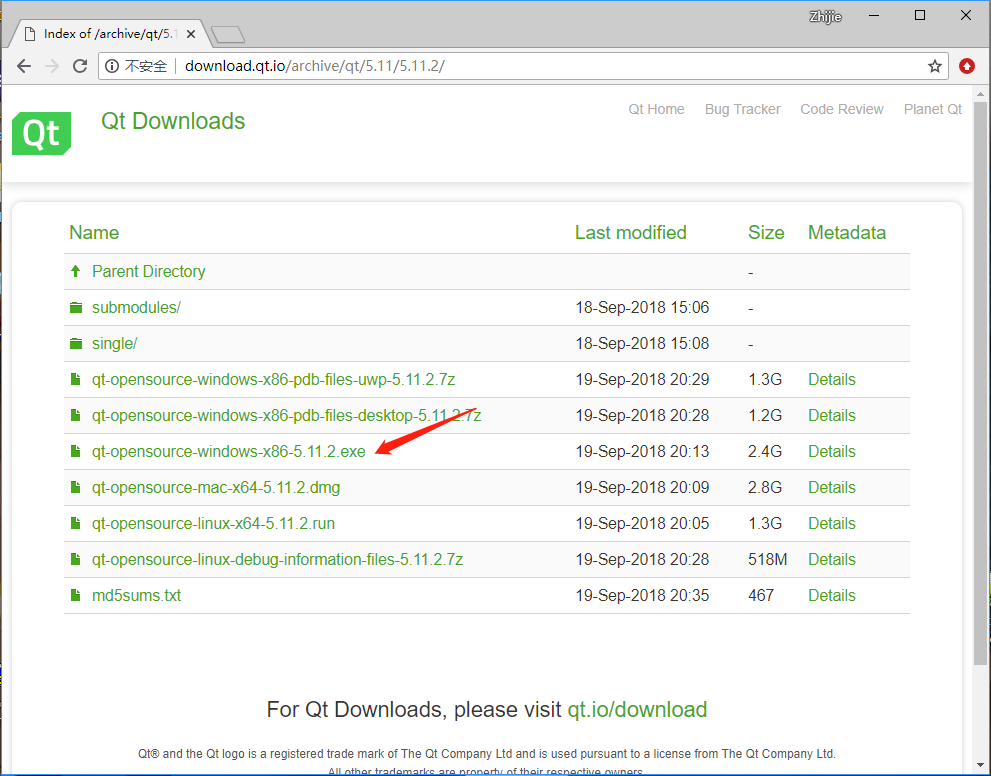
Task: Click file icon beside linux-x64-5.11.2.run
Action: pyautogui.click(x=76, y=523)
